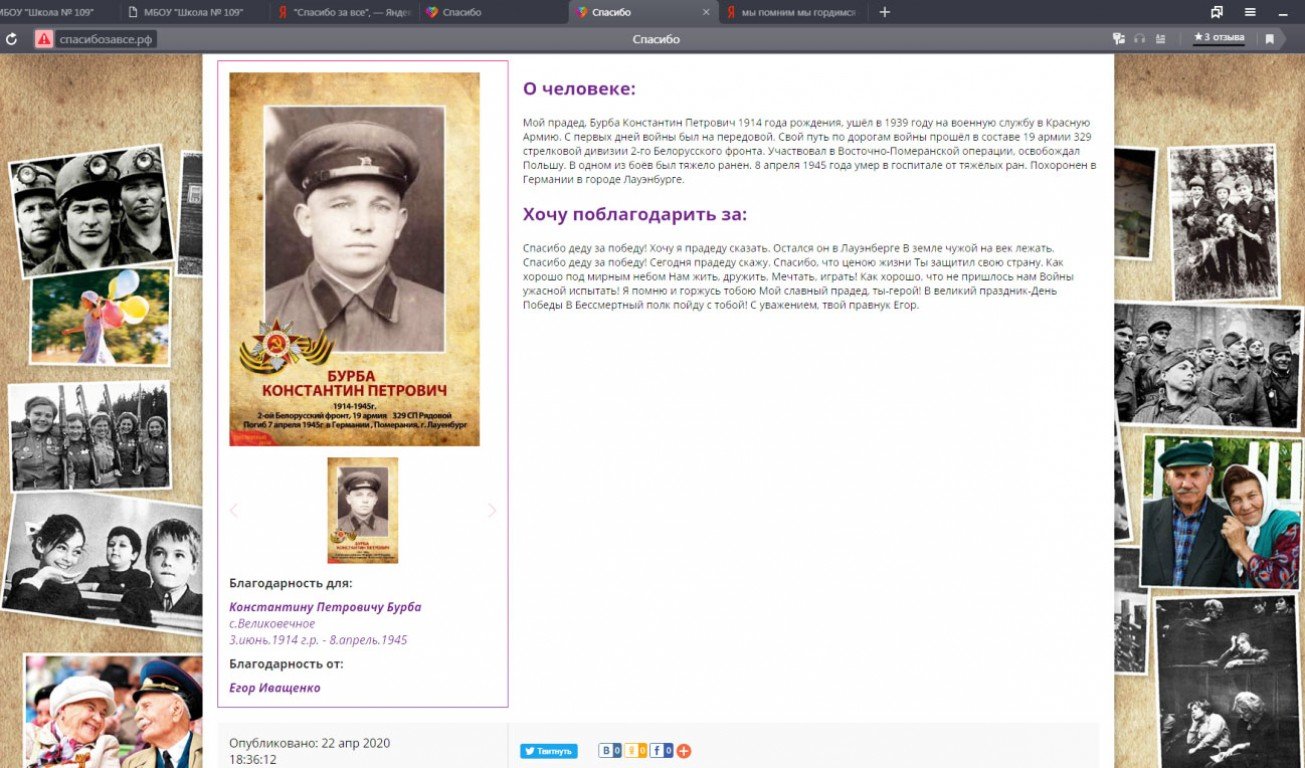Screen dimensions: 1305x768
Task: Share via Odnoklassniki share icon
Action: [x=636, y=751]
